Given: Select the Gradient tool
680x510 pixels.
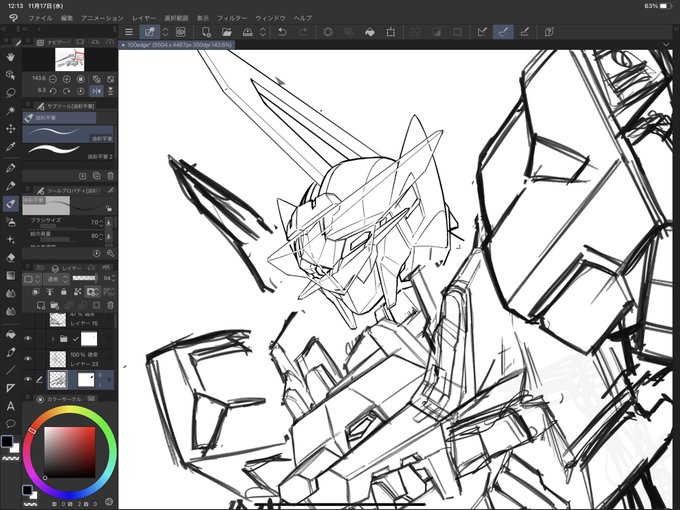Looking at the screenshot, I should 10,275.
